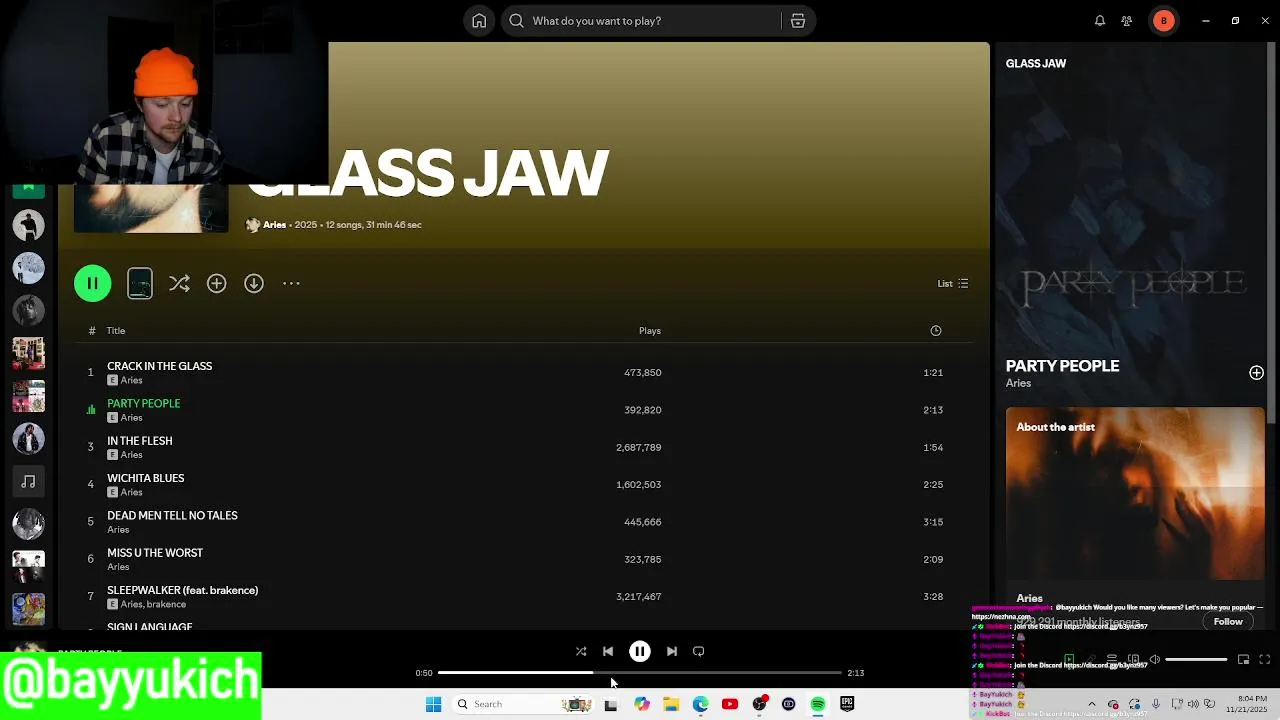The width and height of the screenshot is (1280, 720).
Task: Skip to previous track in player
Action: point(608,651)
